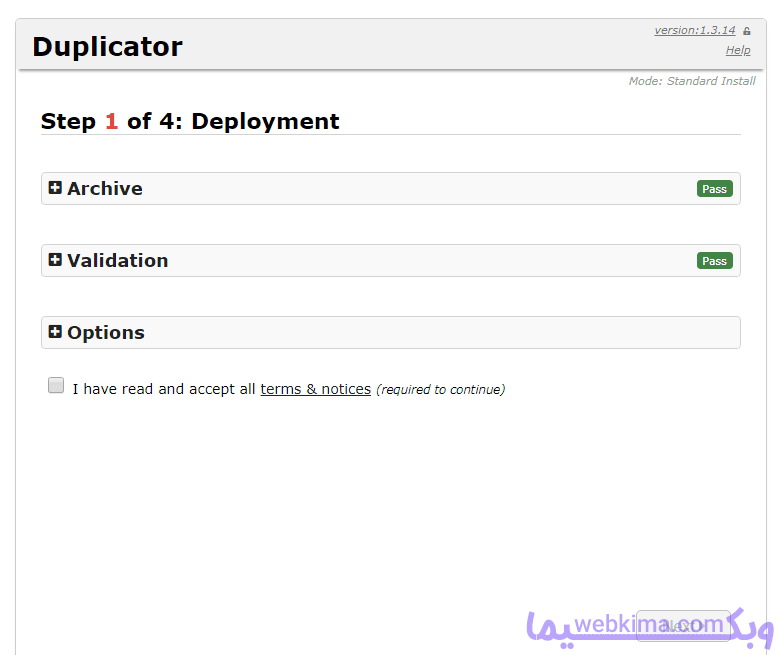Open the terms & notices link
The height and width of the screenshot is (655, 780).
click(315, 389)
